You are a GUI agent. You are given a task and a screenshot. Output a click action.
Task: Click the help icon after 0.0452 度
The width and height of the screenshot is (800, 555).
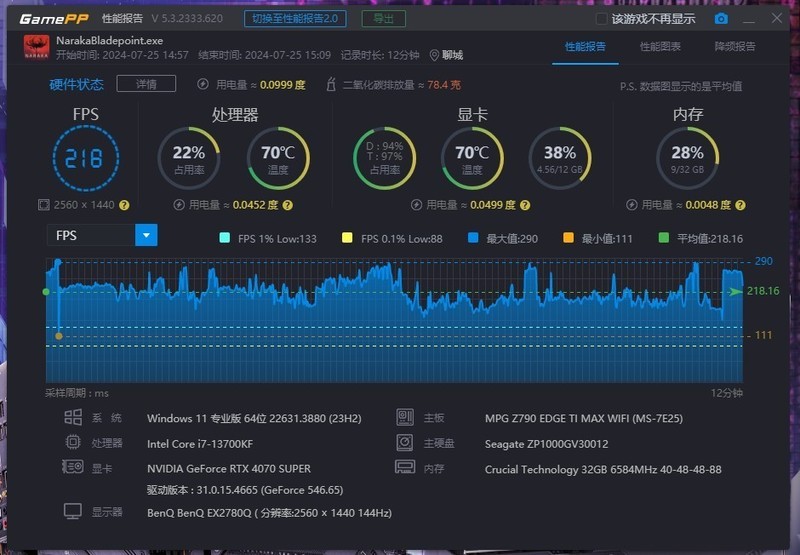coord(288,205)
